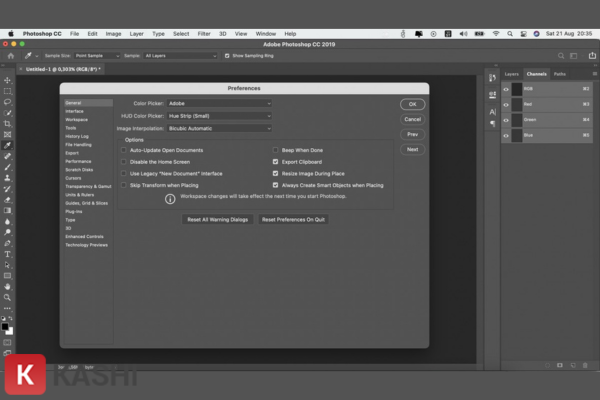
Task: Select Scratch Disks in Preferences sidebar
Action: pos(79,170)
